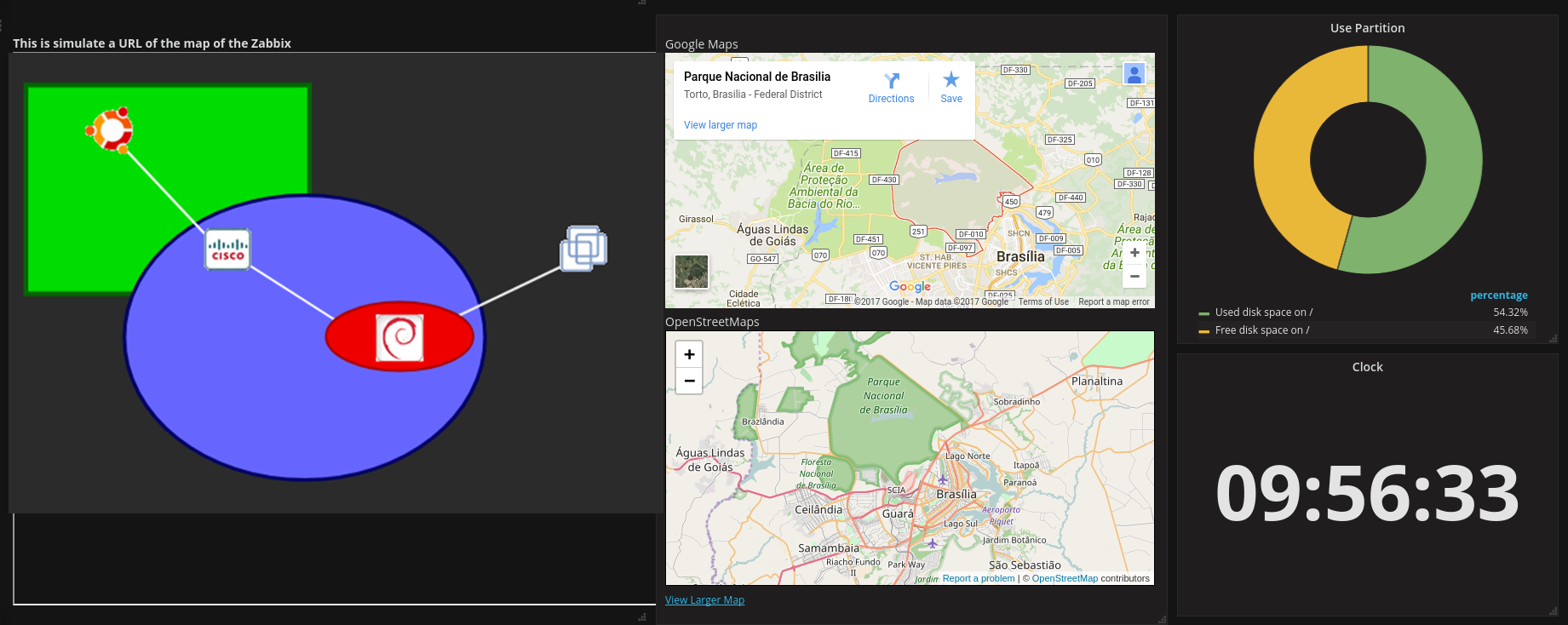Open the Google Maps panel title menu
1568x625 pixels.
(x=702, y=44)
